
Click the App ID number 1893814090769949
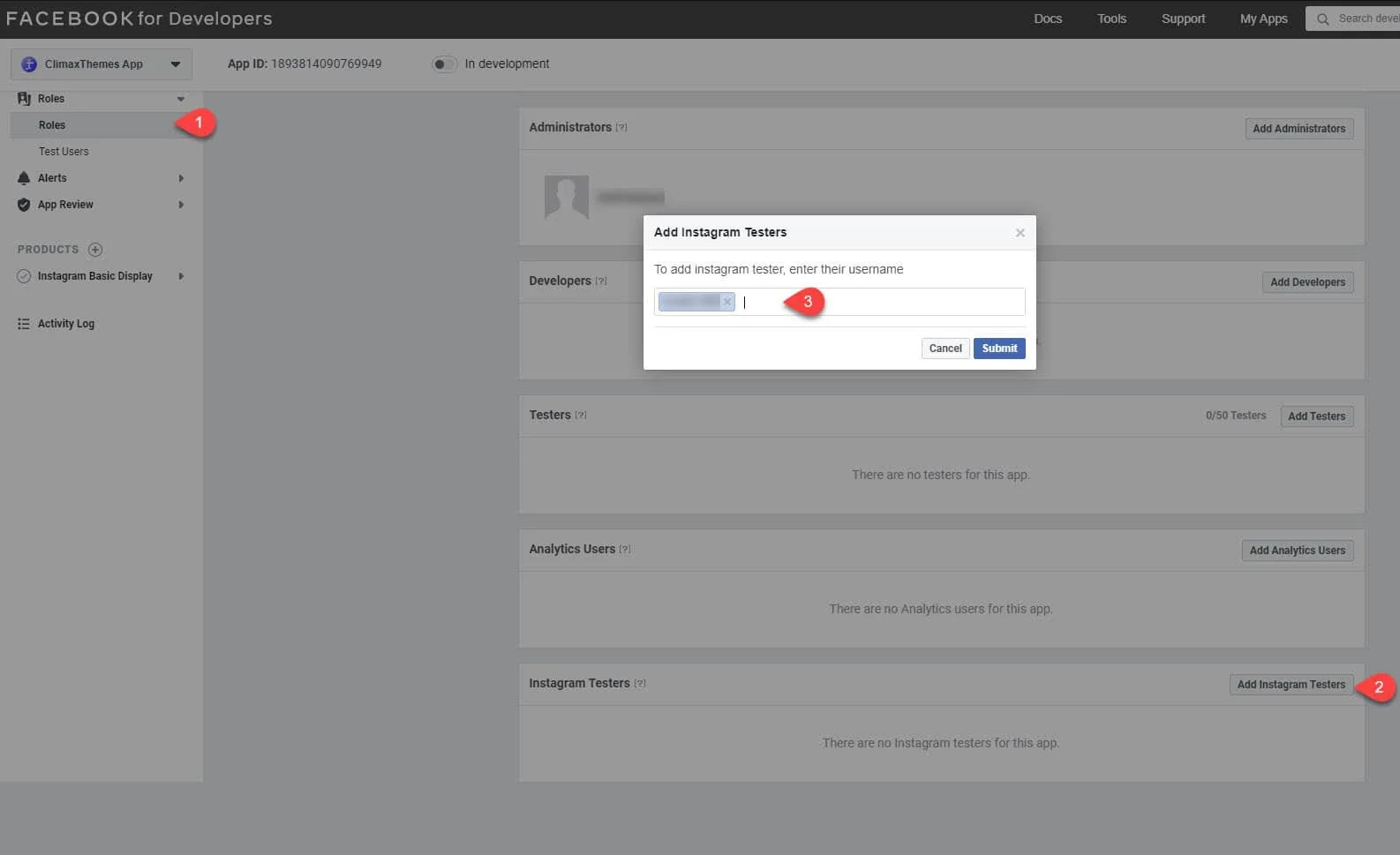tap(326, 64)
